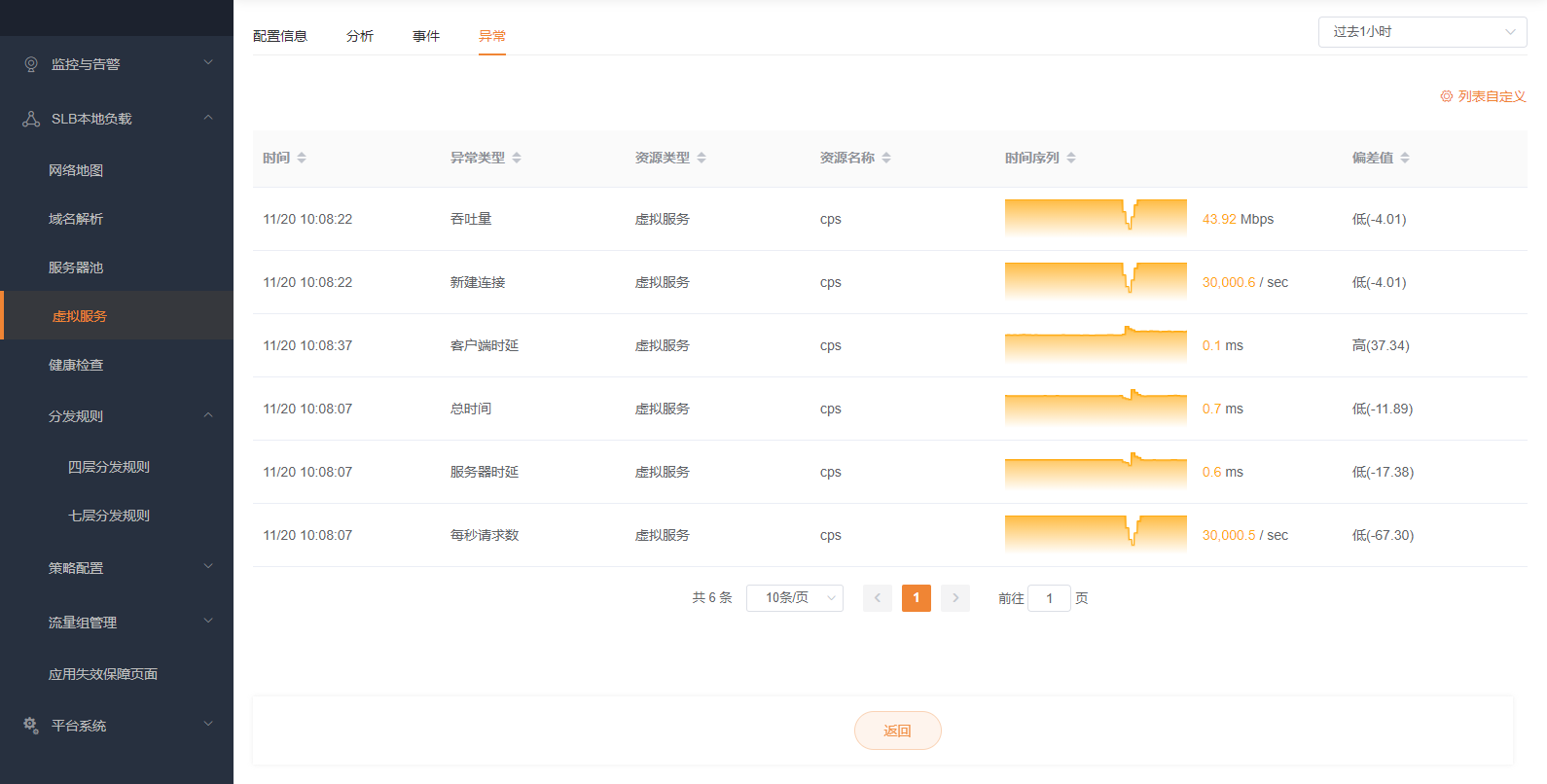Image resolution: width=1547 pixels, height=784 pixels.
Task: Click the 平台系统 gear icon
Action: point(31,726)
